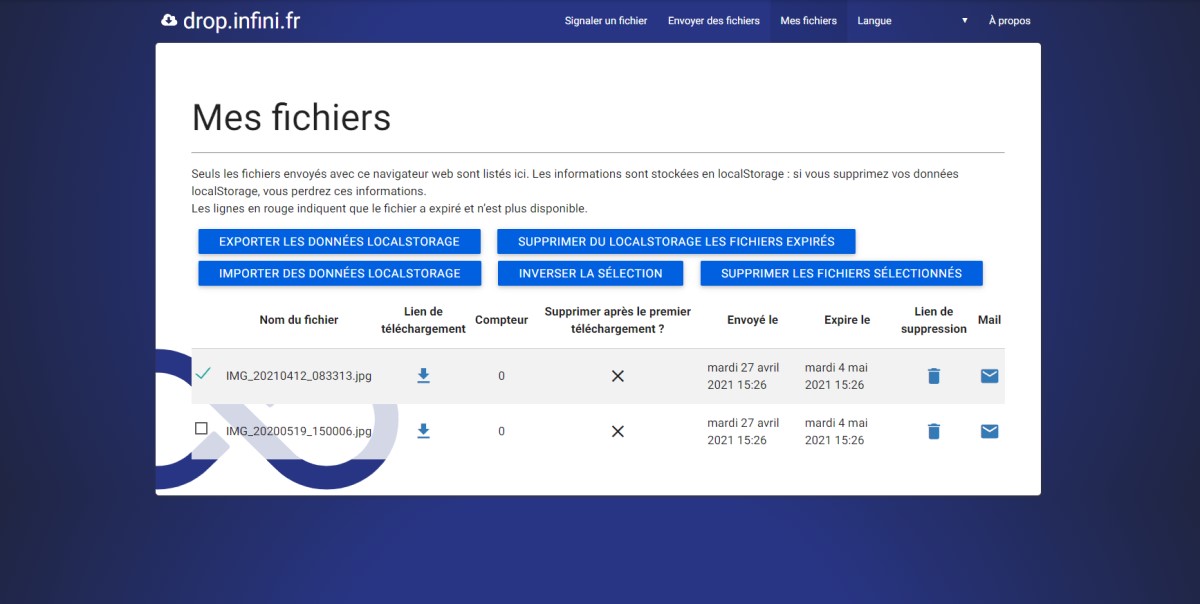Click trash icon for IMG_20200519_150006.jpg
1200x604 pixels.
pos(934,431)
